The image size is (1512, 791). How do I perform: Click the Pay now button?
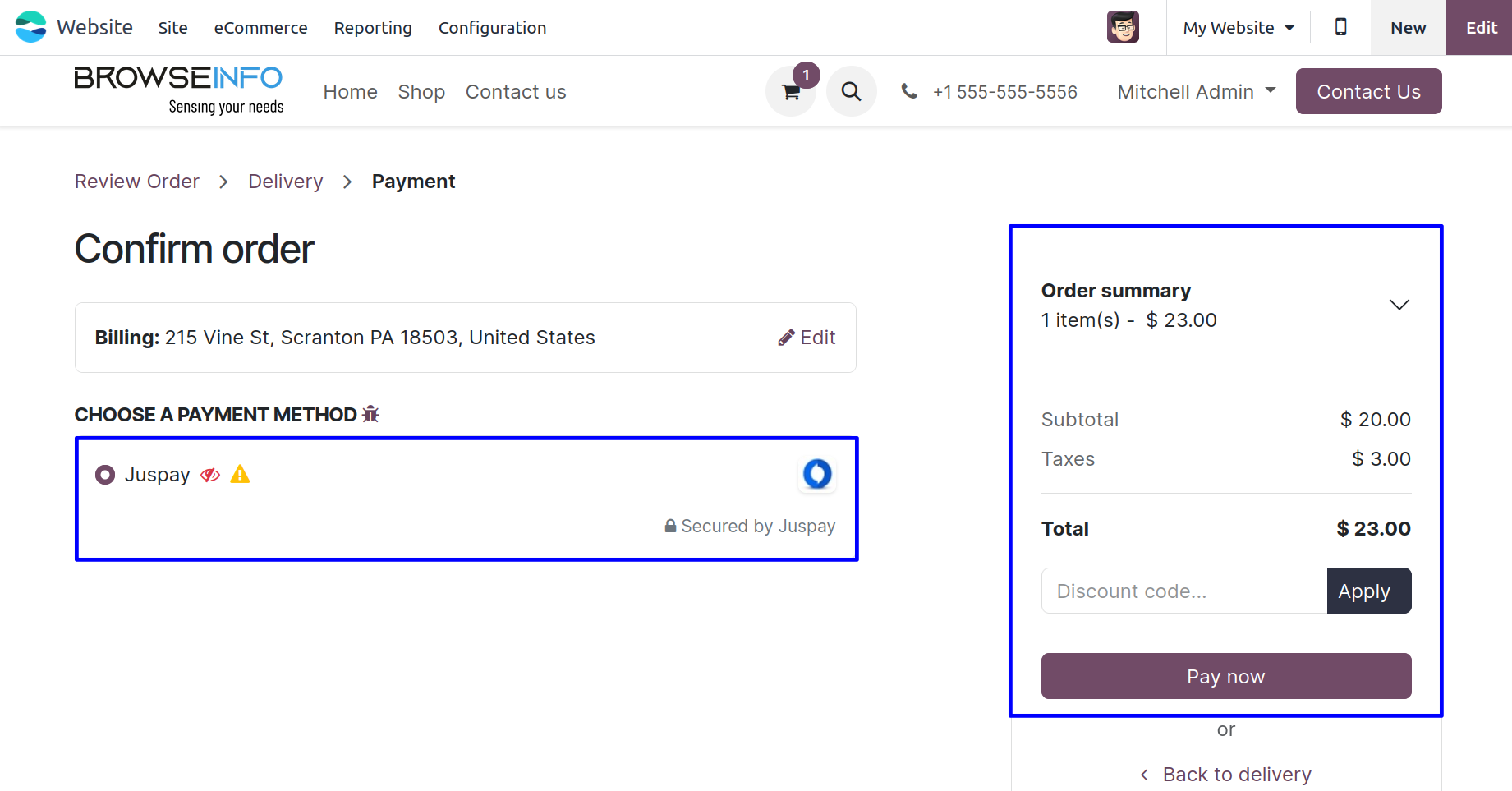(x=1225, y=676)
